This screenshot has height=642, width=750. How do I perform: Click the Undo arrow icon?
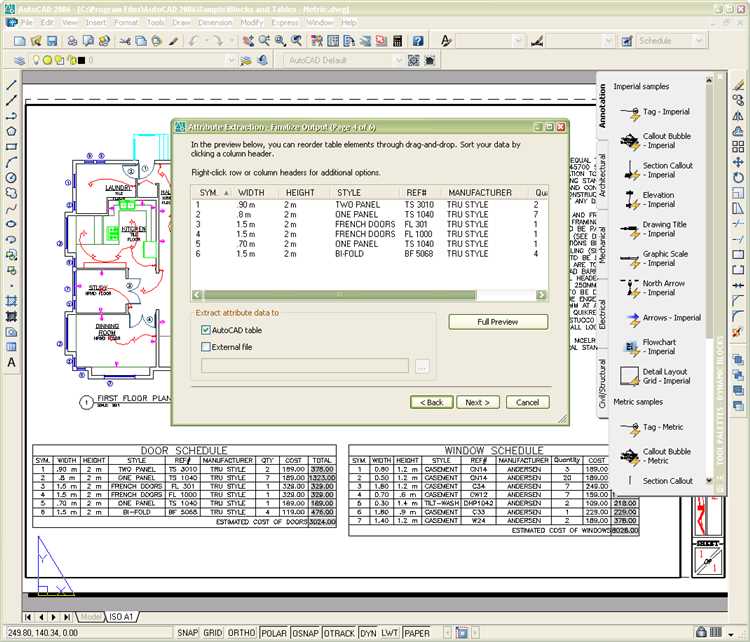[x=194, y=41]
